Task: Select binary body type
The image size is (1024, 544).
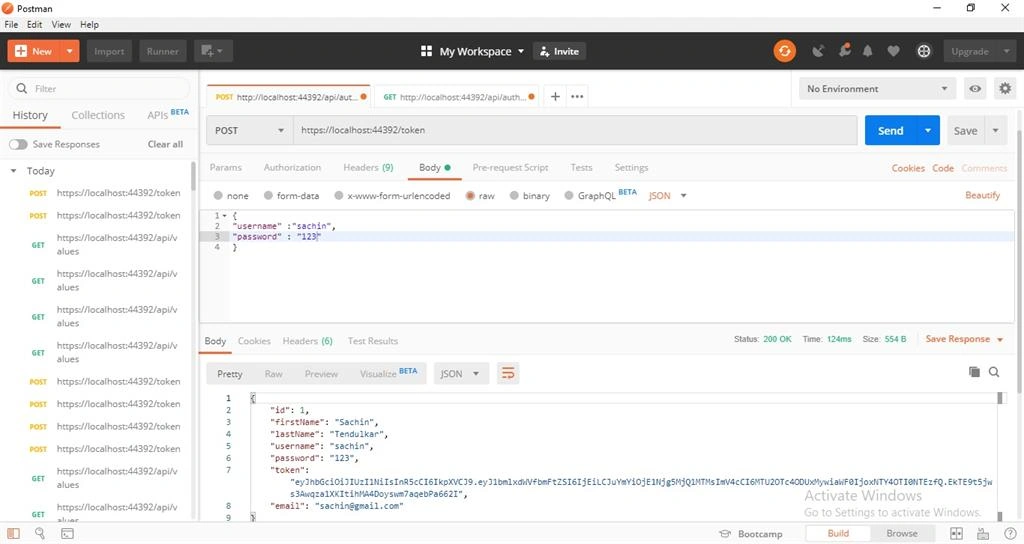Action: [514, 195]
